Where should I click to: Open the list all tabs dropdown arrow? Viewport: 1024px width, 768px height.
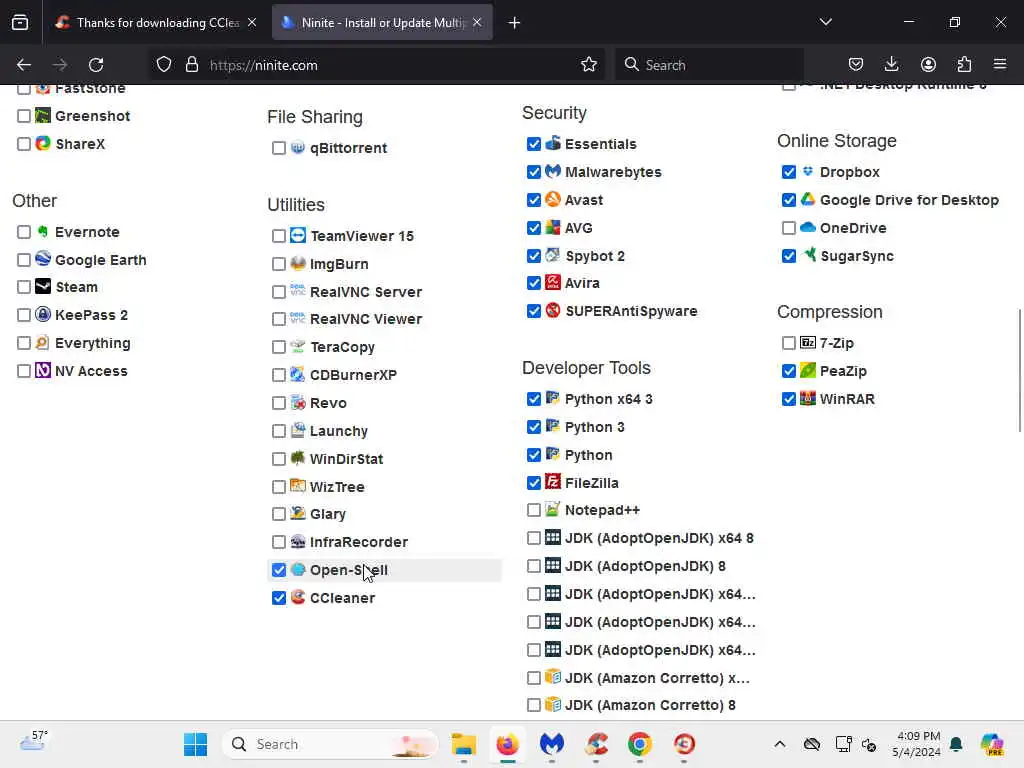click(825, 22)
